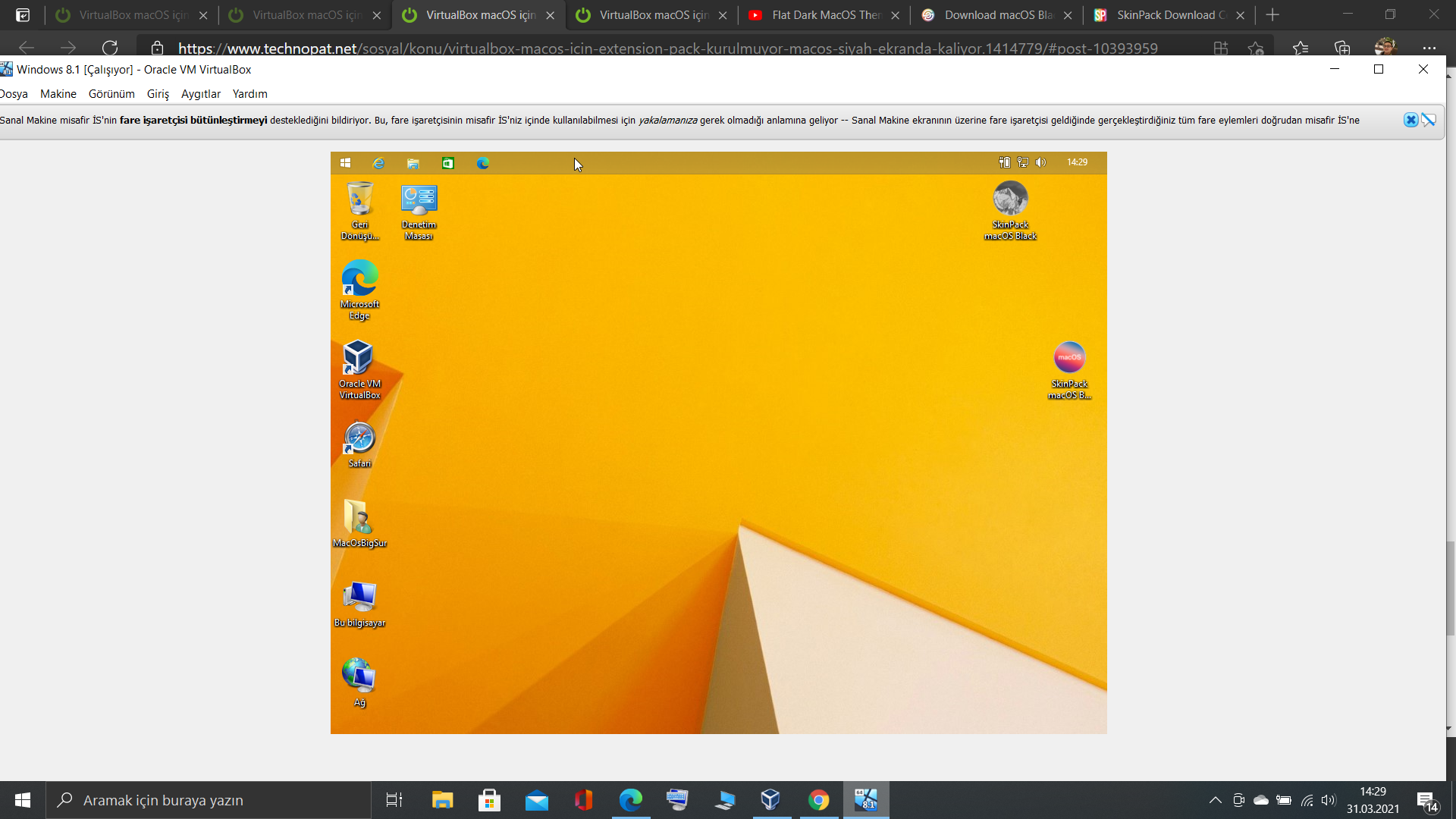Image resolution: width=1456 pixels, height=819 pixels.
Task: Suppress this notification message permanently
Action: [1429, 120]
